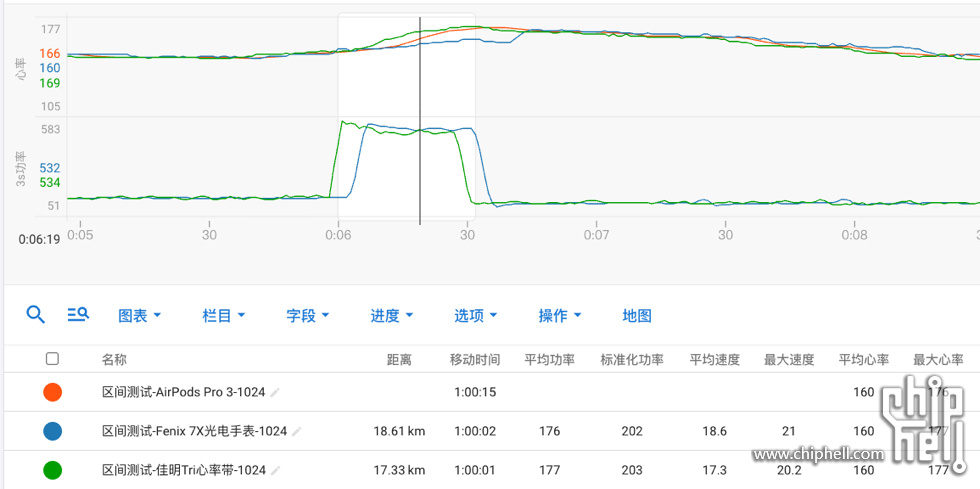
Task: Expand the 栏目 dropdown
Action: 224,316
